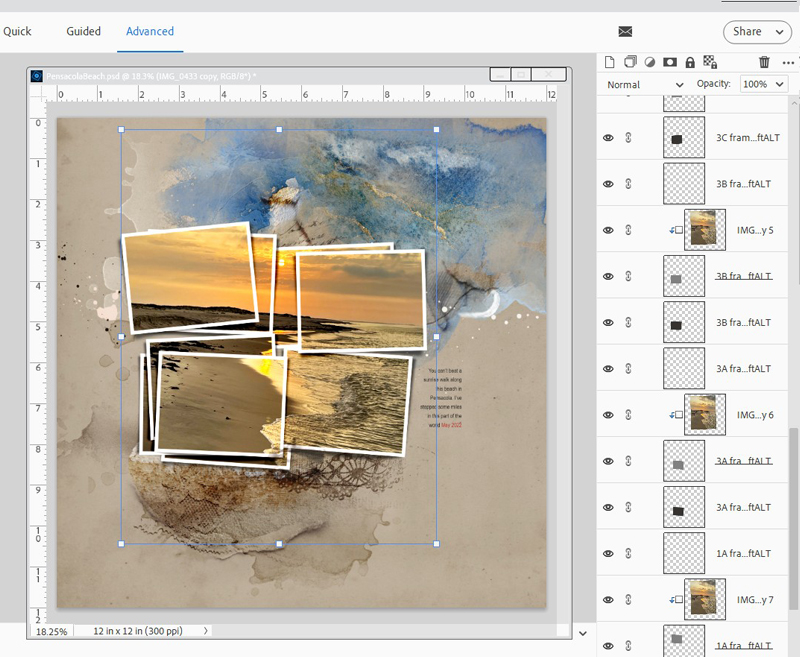Click the 3C fram...ftALT layer thumbnail
This screenshot has height=657, width=800.
point(684,137)
